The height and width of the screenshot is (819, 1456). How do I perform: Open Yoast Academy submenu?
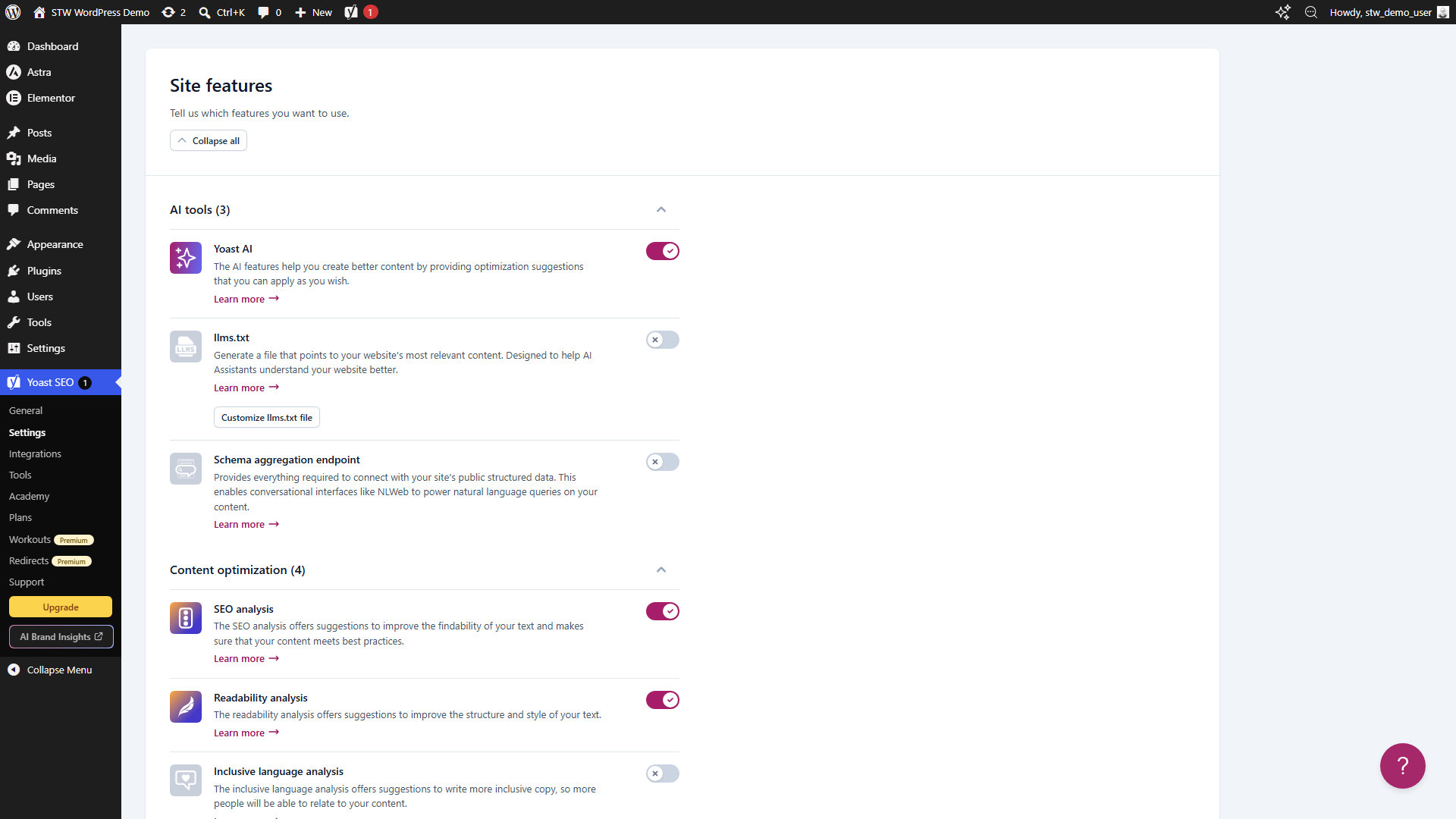point(29,496)
